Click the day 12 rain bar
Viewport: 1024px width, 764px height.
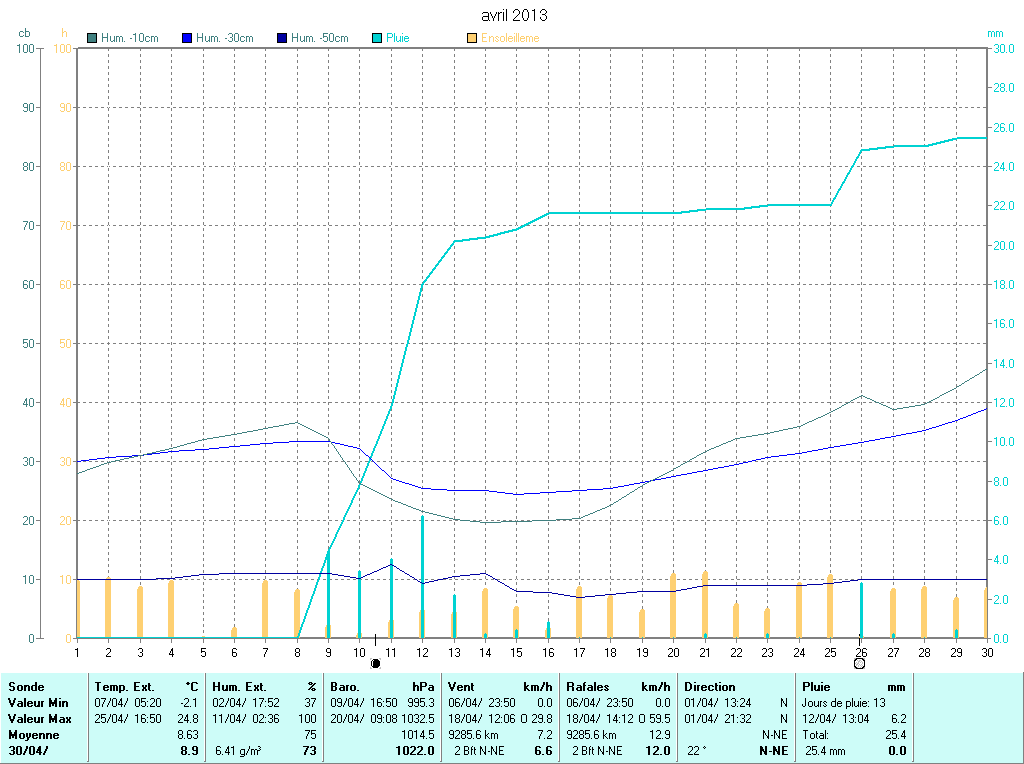pyautogui.click(x=422, y=576)
